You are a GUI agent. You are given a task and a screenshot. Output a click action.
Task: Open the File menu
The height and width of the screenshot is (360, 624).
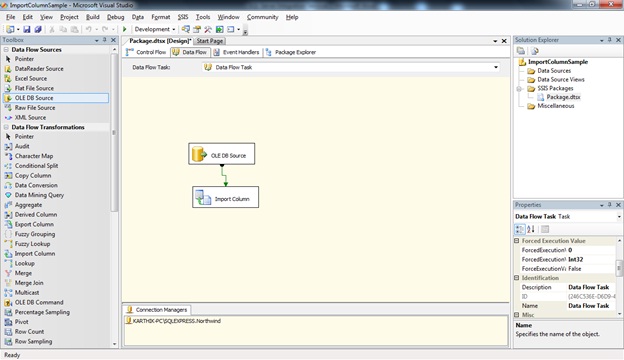[x=10, y=17]
